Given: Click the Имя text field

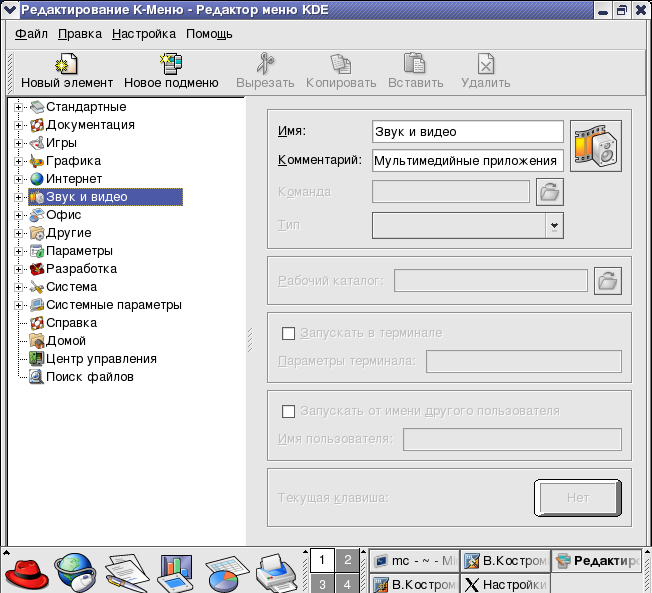Looking at the screenshot, I should (x=467, y=132).
